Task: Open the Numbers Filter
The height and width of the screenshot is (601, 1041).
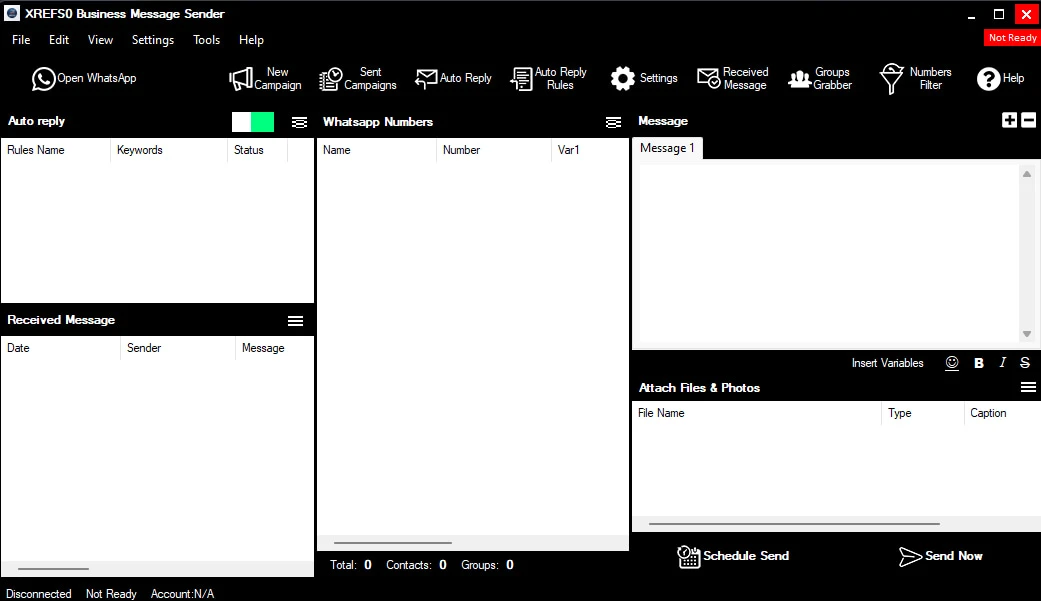Action: 916,78
